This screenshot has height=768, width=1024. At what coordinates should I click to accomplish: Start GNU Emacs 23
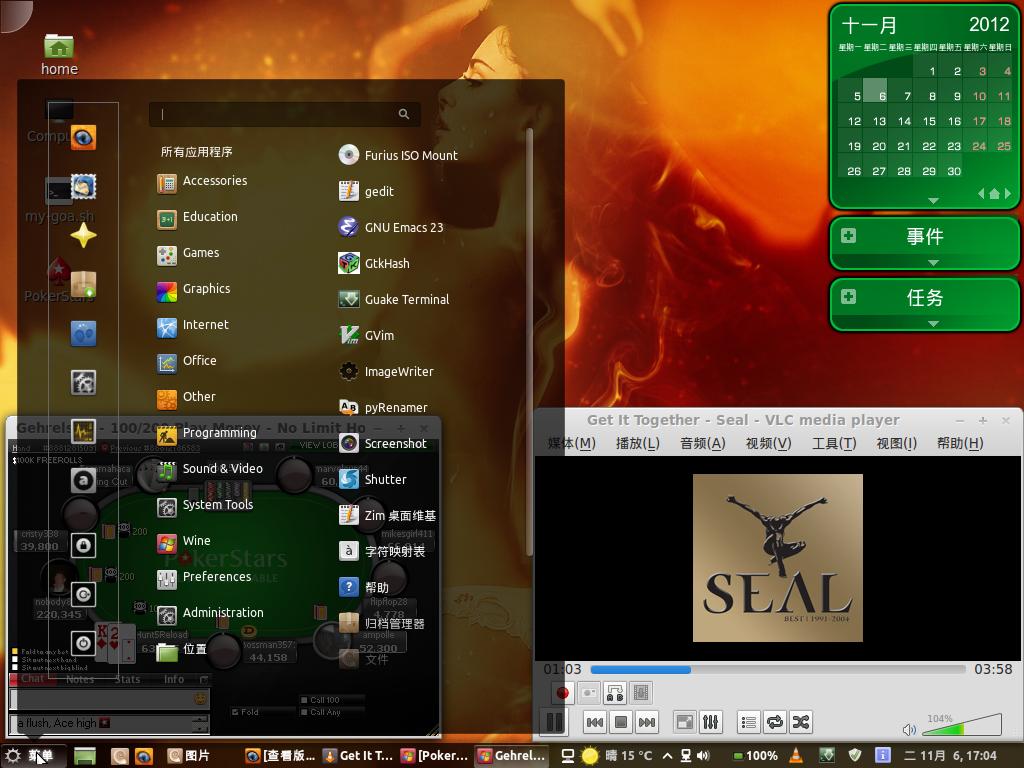tap(391, 227)
